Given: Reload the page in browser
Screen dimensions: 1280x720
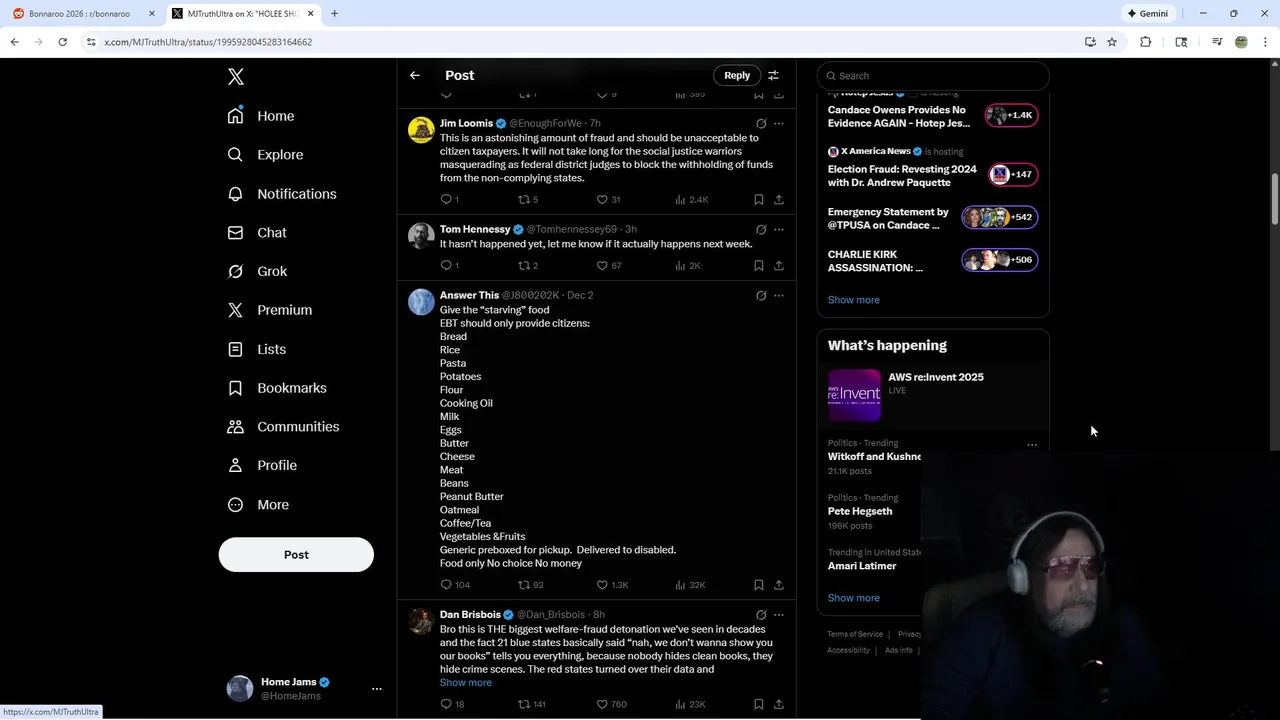Looking at the screenshot, I should tap(62, 42).
